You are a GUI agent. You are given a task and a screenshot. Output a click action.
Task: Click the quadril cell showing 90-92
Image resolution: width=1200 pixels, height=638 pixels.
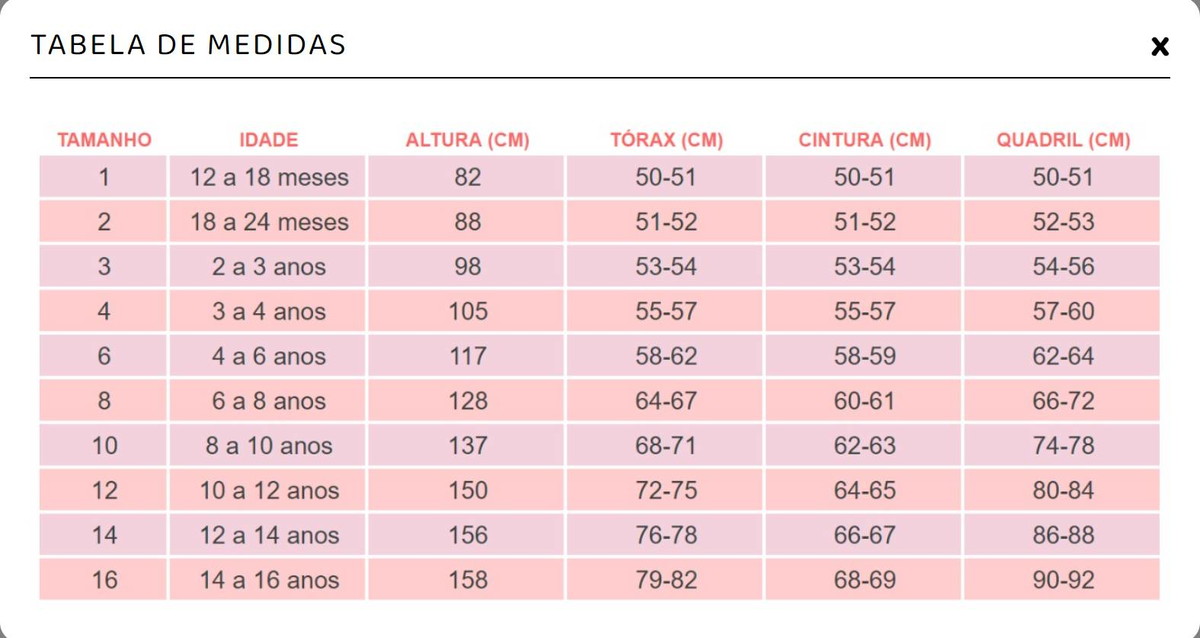pyautogui.click(x=1063, y=580)
